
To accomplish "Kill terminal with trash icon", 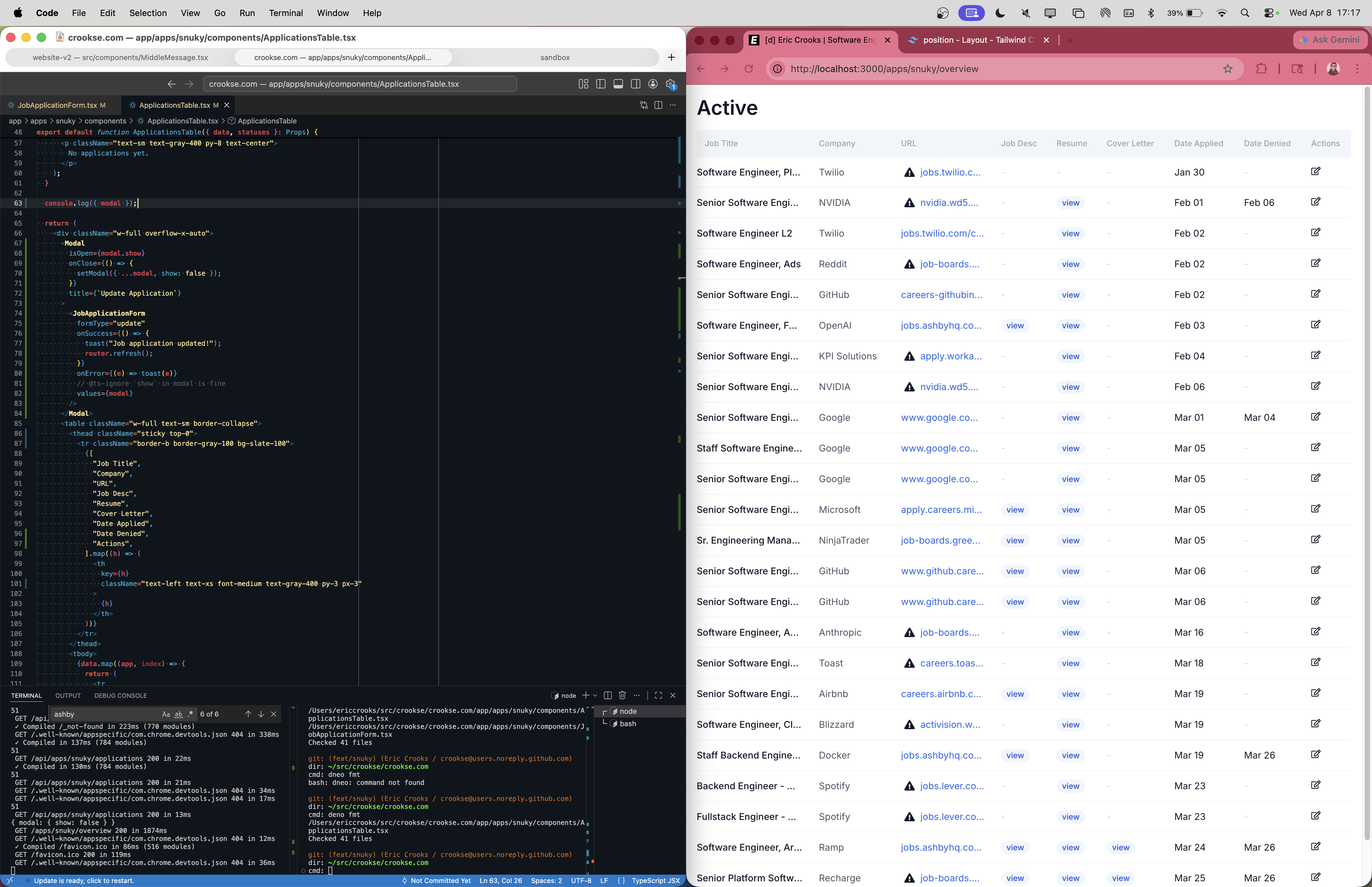I will 622,695.
